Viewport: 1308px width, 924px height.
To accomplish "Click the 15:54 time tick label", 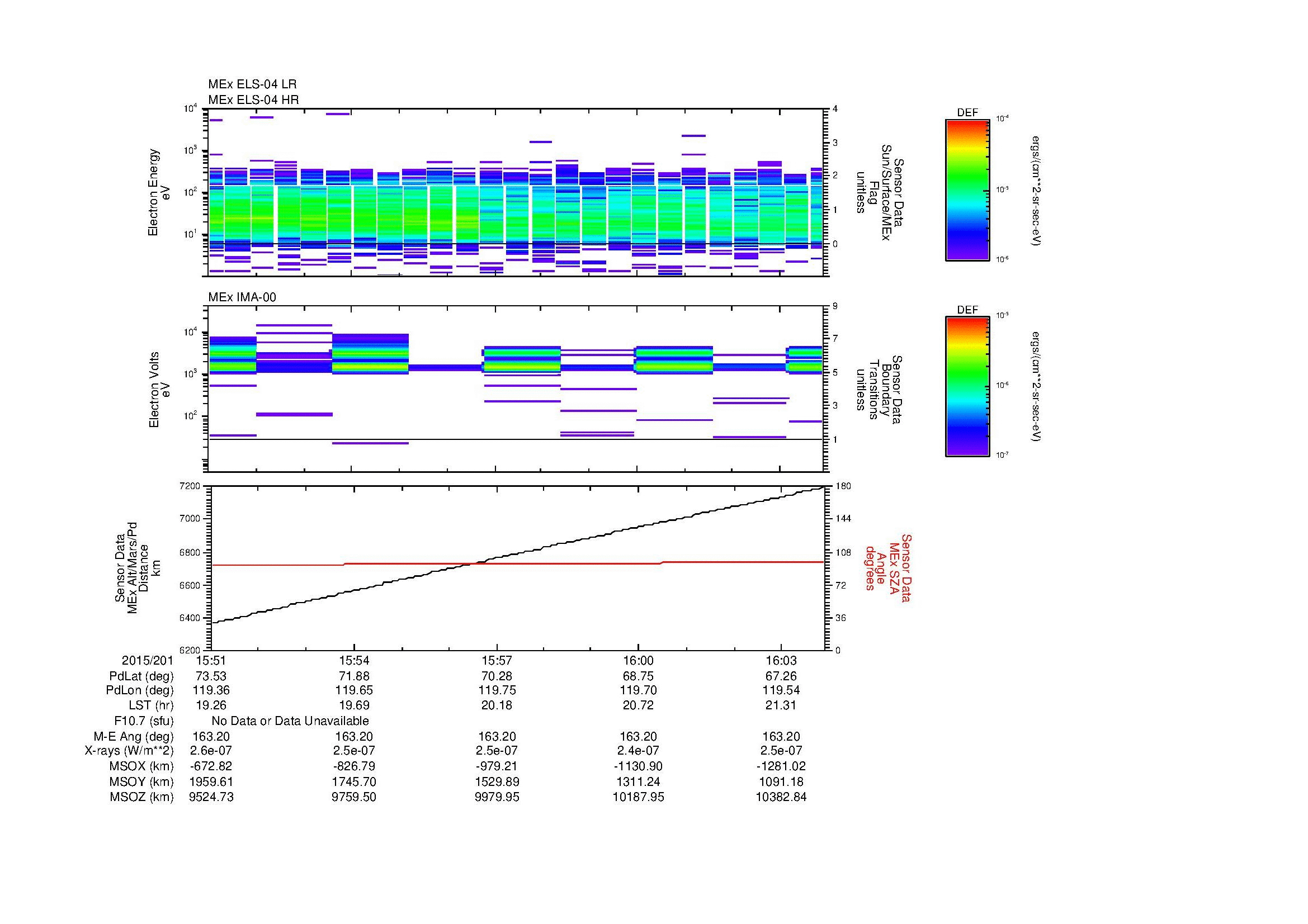I will pos(354,661).
